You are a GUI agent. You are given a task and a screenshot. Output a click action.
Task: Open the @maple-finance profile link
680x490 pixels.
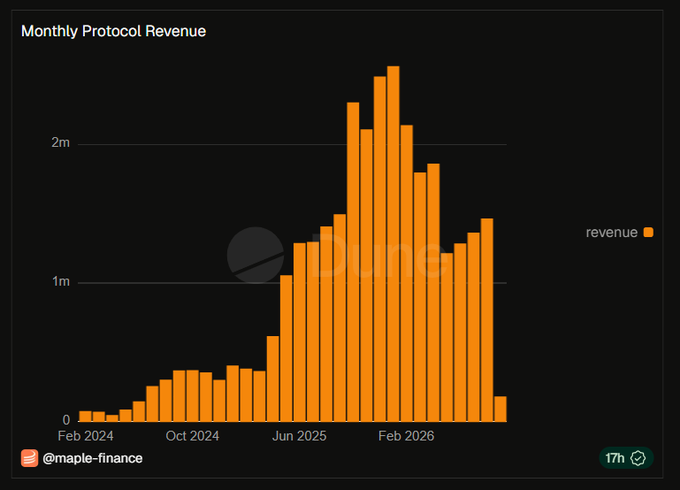tap(92, 458)
